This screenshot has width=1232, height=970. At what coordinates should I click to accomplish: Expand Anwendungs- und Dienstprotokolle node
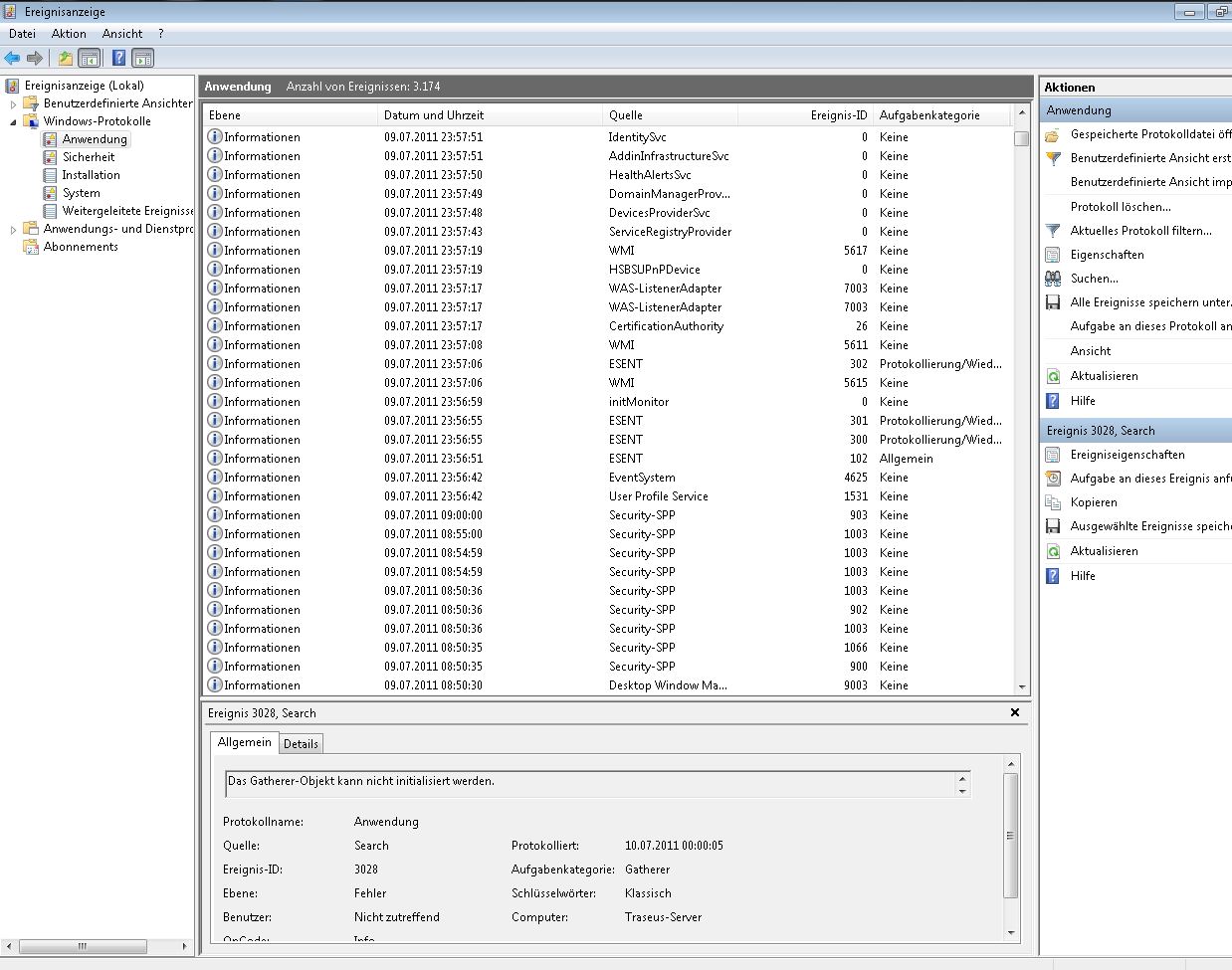[x=14, y=229]
